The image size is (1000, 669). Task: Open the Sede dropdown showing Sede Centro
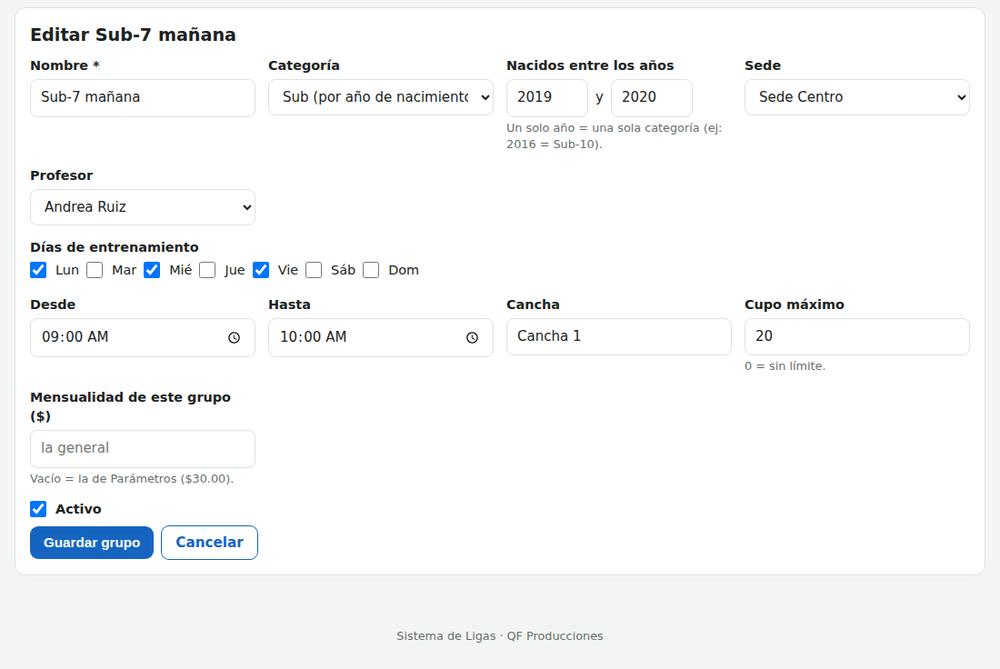tap(857, 97)
